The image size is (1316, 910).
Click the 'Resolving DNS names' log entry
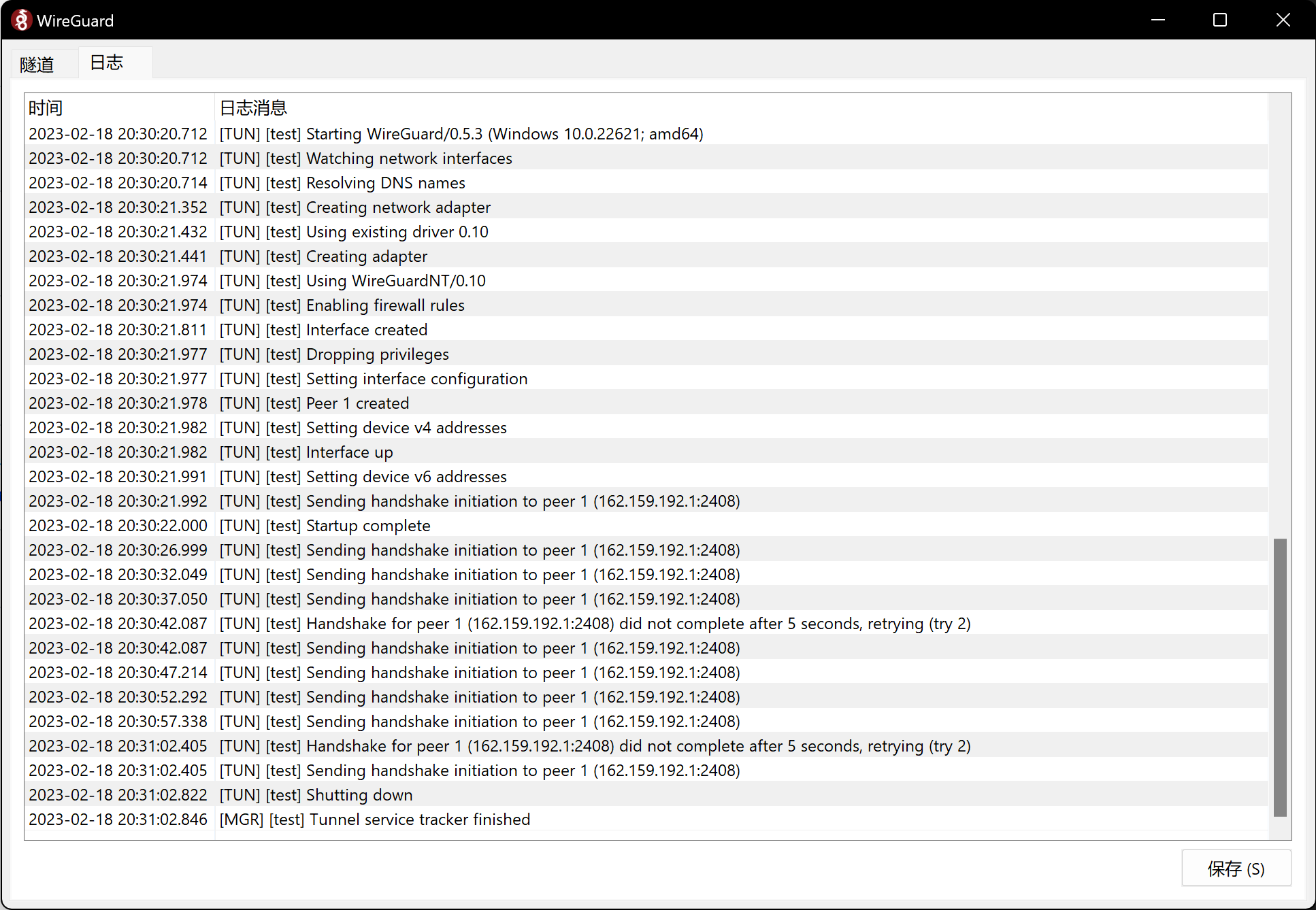pyautogui.click(x=342, y=182)
